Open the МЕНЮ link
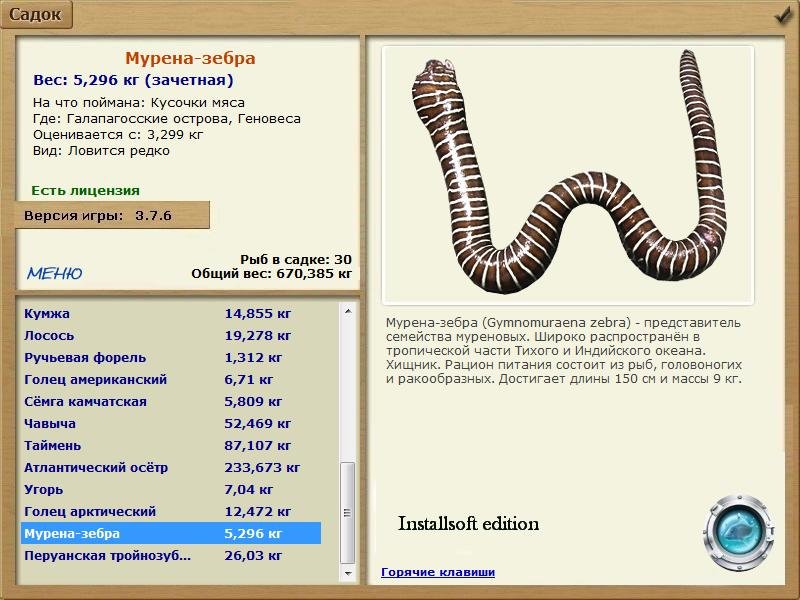Screen dimensions: 800x600 coord(55,273)
